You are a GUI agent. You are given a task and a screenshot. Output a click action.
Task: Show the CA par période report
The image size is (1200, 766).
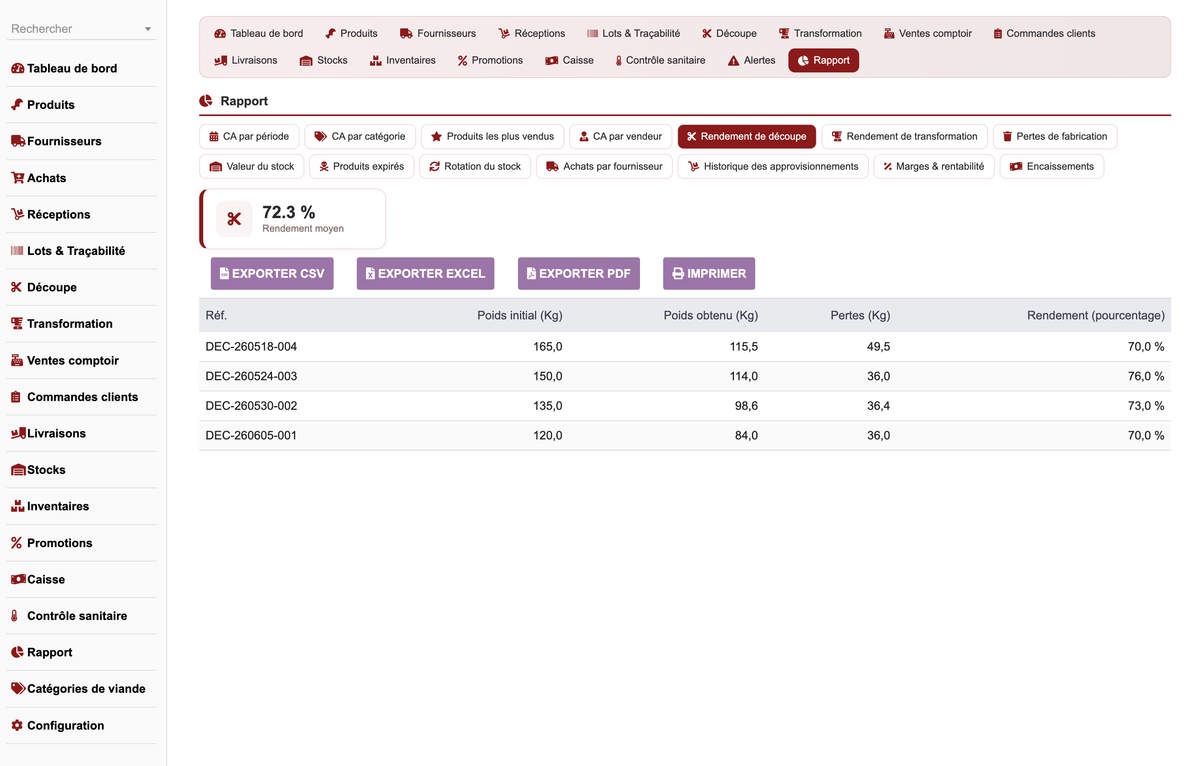(249, 136)
